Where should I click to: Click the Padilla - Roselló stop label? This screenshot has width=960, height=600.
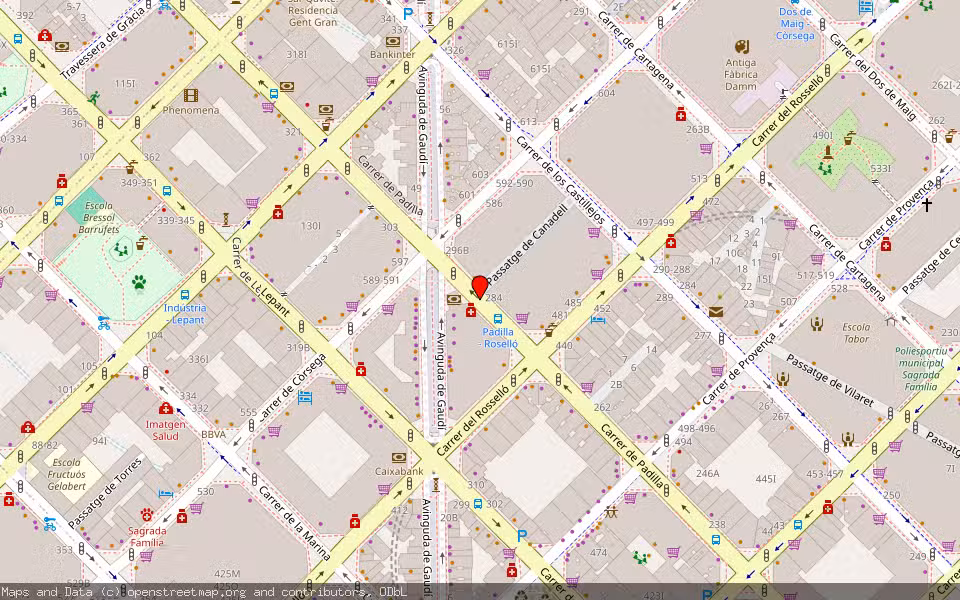[x=499, y=338]
